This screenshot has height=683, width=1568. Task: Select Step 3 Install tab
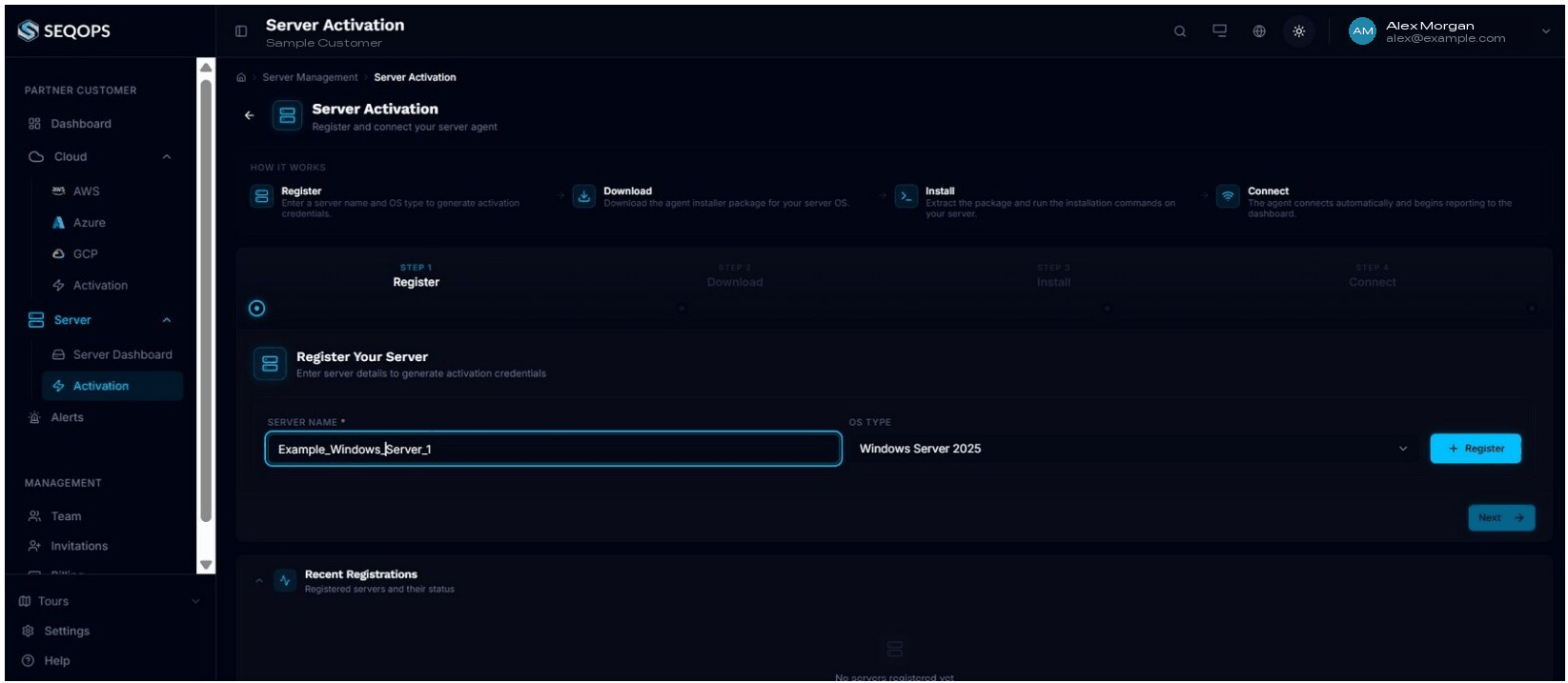(x=1053, y=276)
